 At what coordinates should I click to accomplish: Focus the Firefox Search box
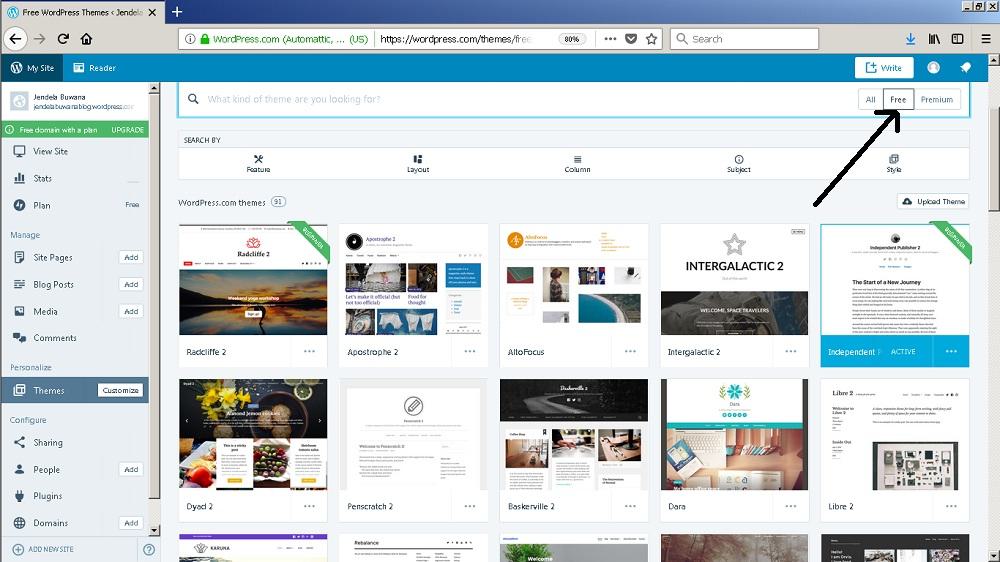(x=744, y=39)
